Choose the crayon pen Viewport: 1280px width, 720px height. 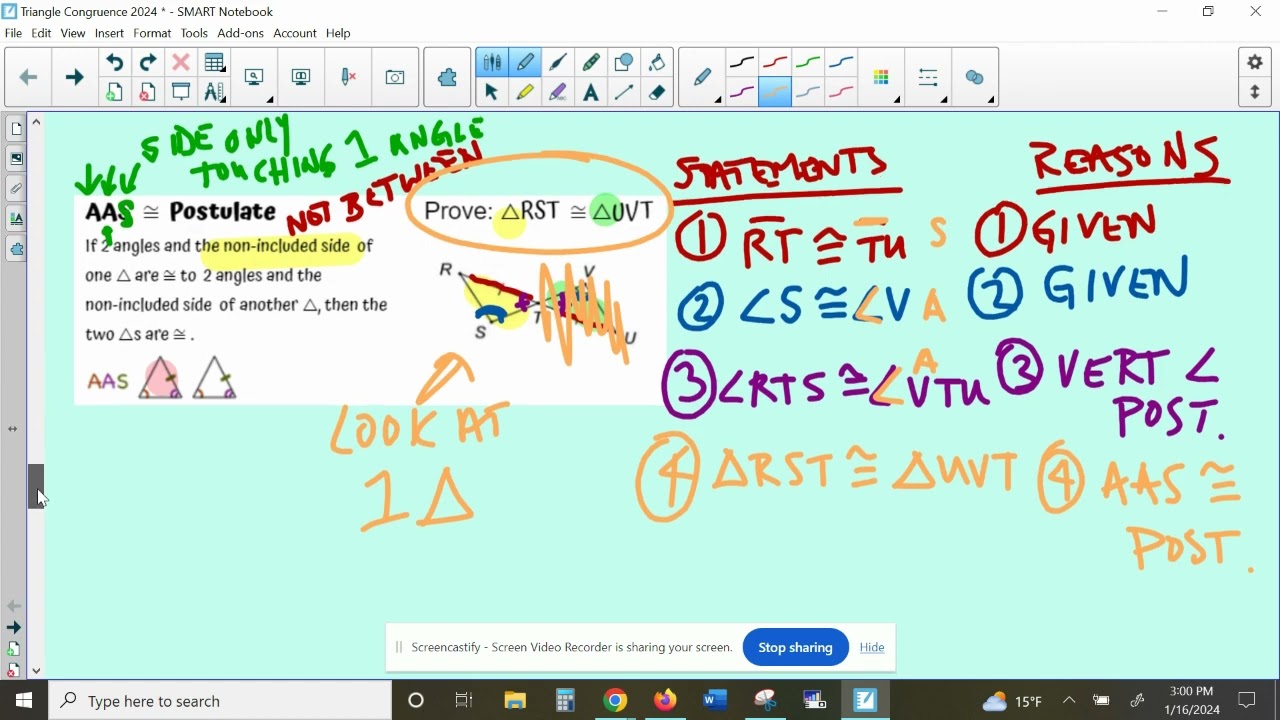(591, 63)
